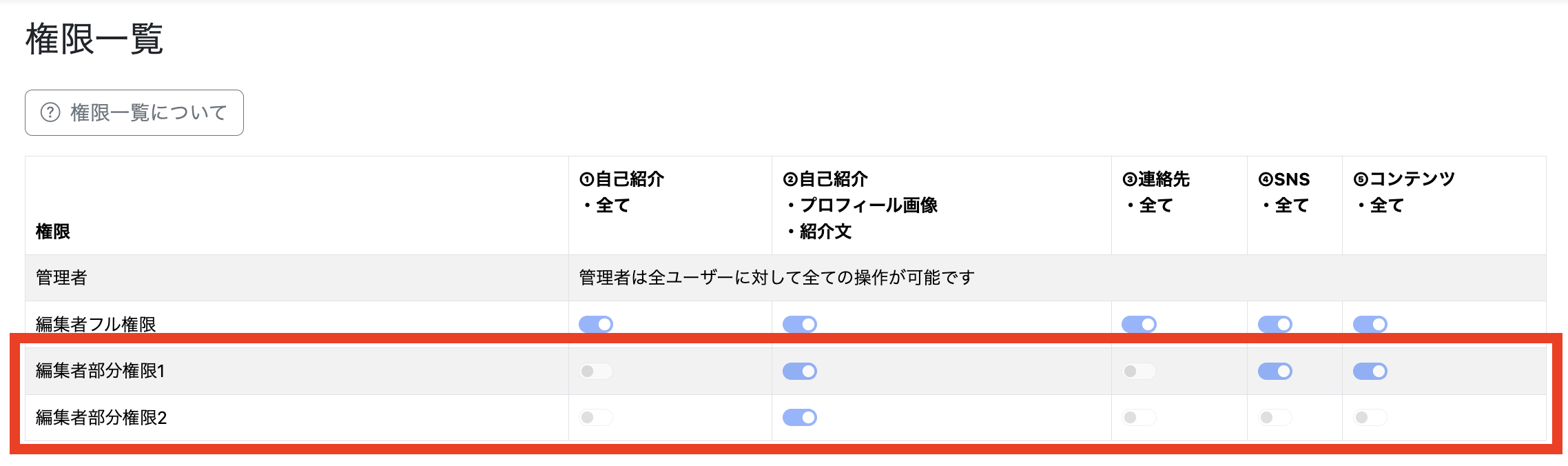Disable ⑤コンテンツ switch for 編集者部分権限1
1568x466 pixels.
point(1370,372)
